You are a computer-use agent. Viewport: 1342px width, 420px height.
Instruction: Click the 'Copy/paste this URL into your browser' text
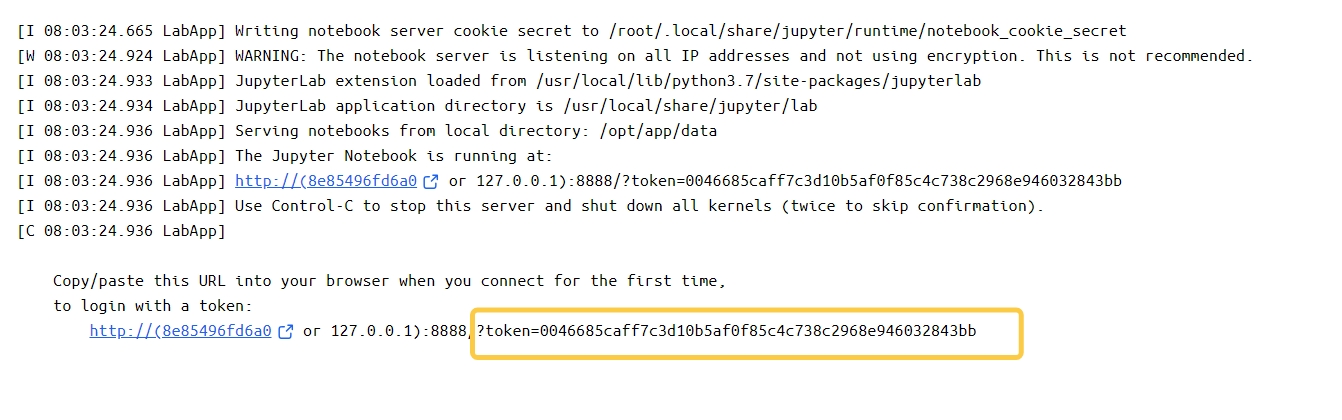(389, 281)
